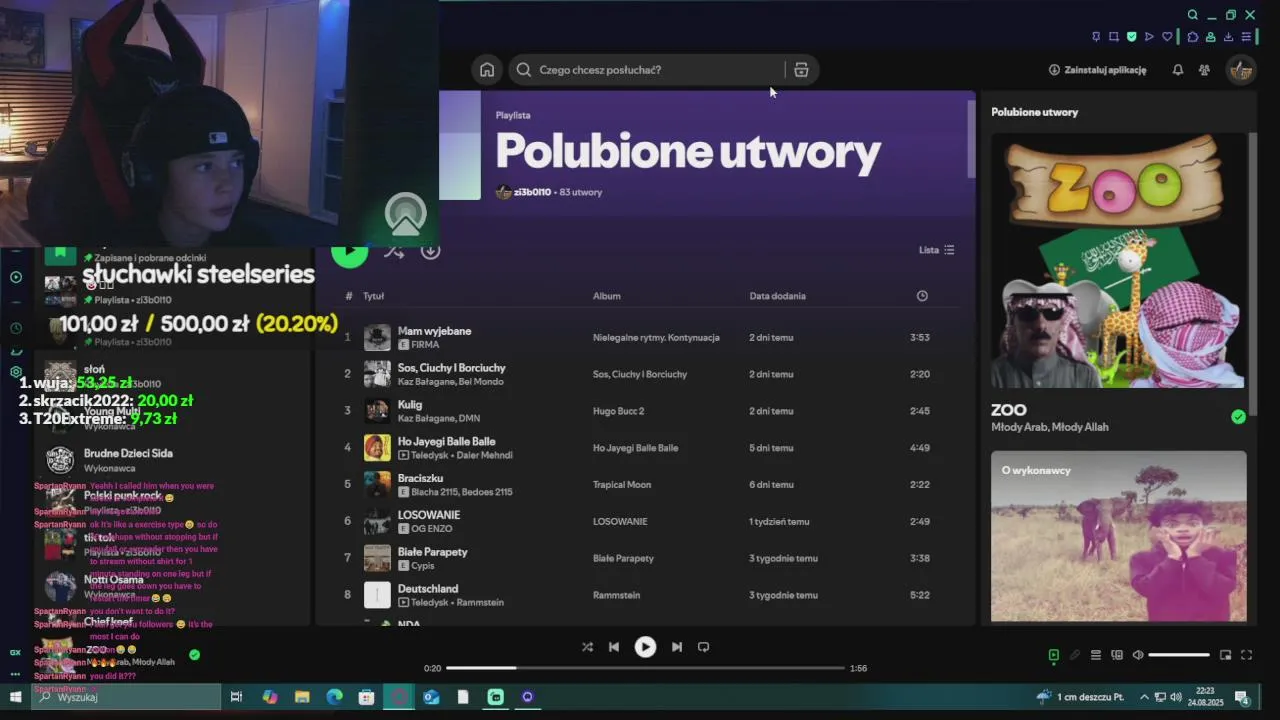
Task: Open the notifications bell
Action: (1178, 70)
